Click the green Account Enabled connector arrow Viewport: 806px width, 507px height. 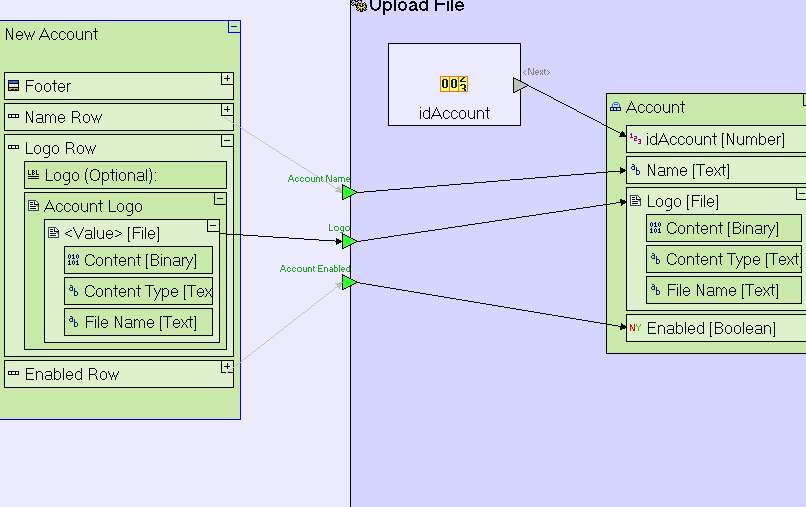348,282
